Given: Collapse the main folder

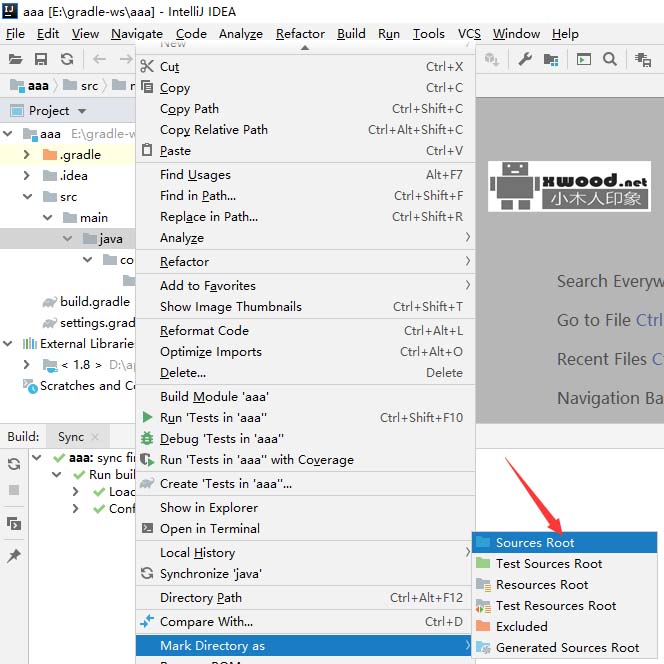Looking at the screenshot, I should pyautogui.click(x=47, y=217).
